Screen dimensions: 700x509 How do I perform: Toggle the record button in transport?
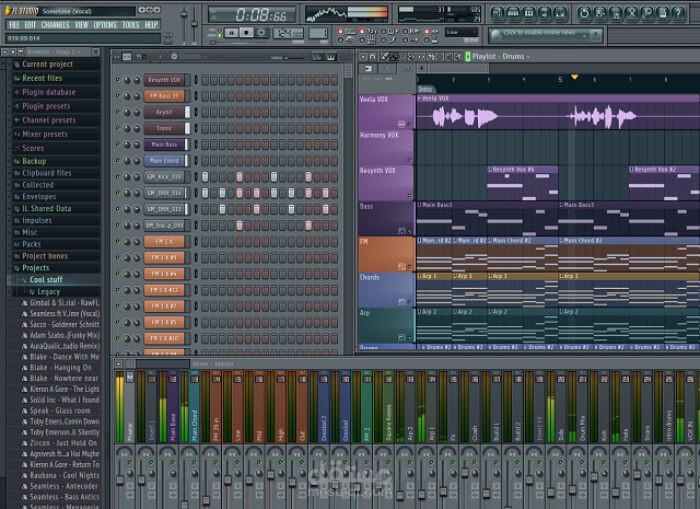(262, 33)
